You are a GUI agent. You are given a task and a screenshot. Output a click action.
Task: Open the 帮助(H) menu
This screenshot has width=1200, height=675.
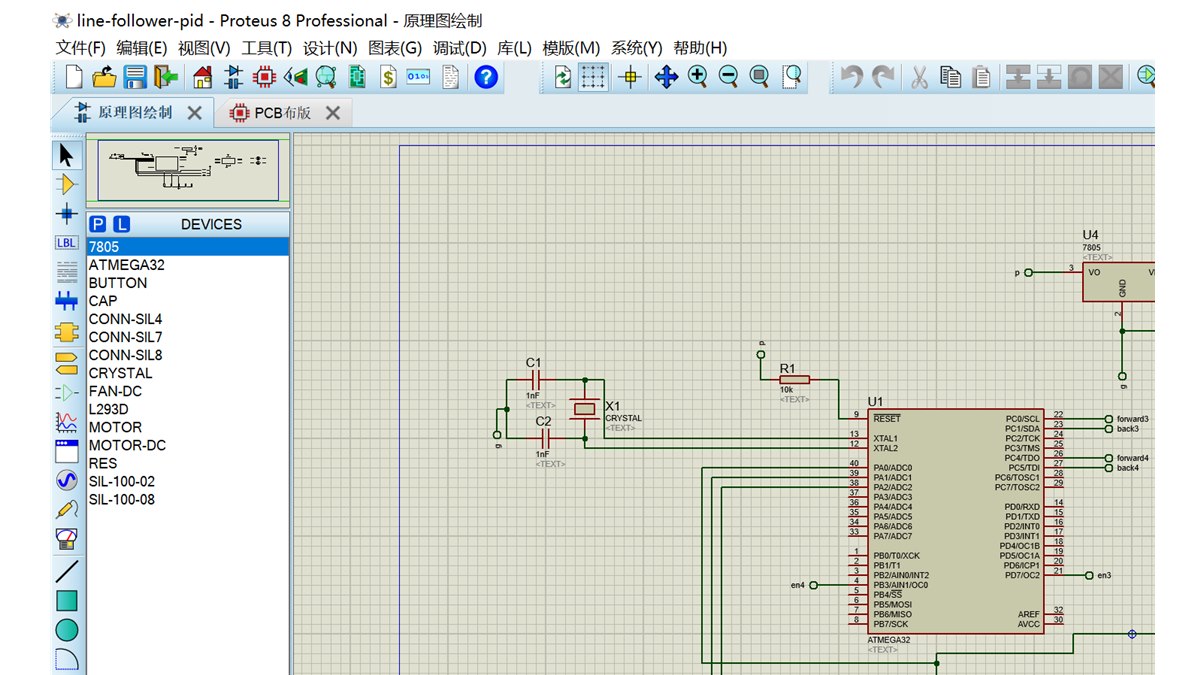700,48
